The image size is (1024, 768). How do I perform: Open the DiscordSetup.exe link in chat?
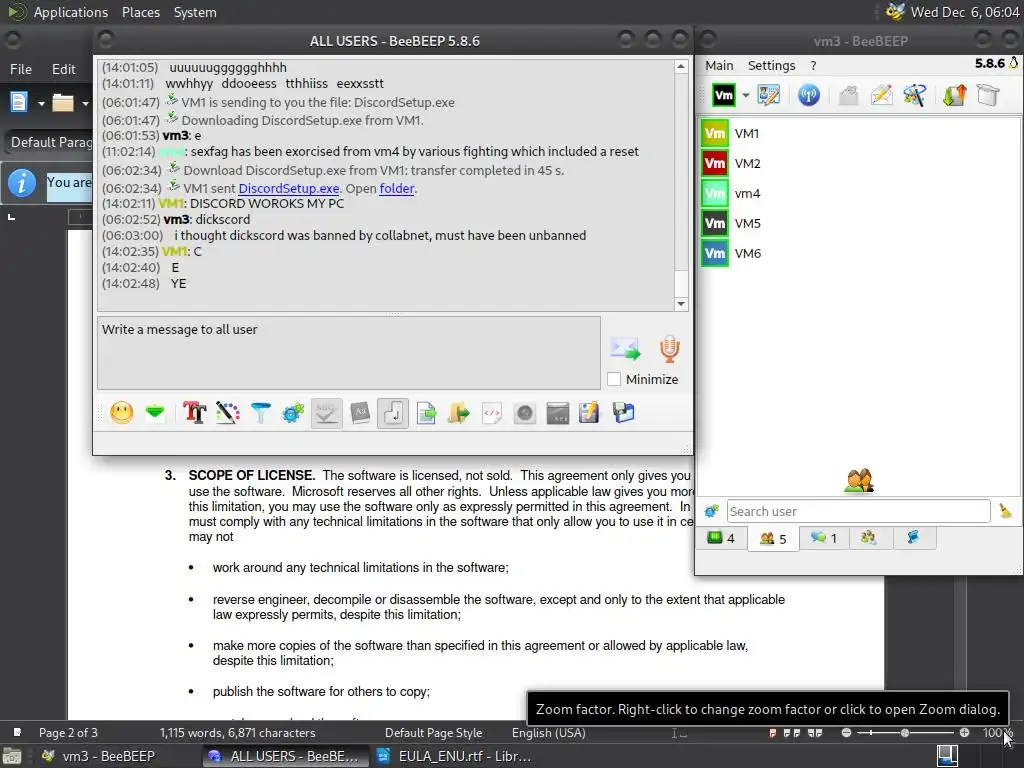click(x=289, y=188)
